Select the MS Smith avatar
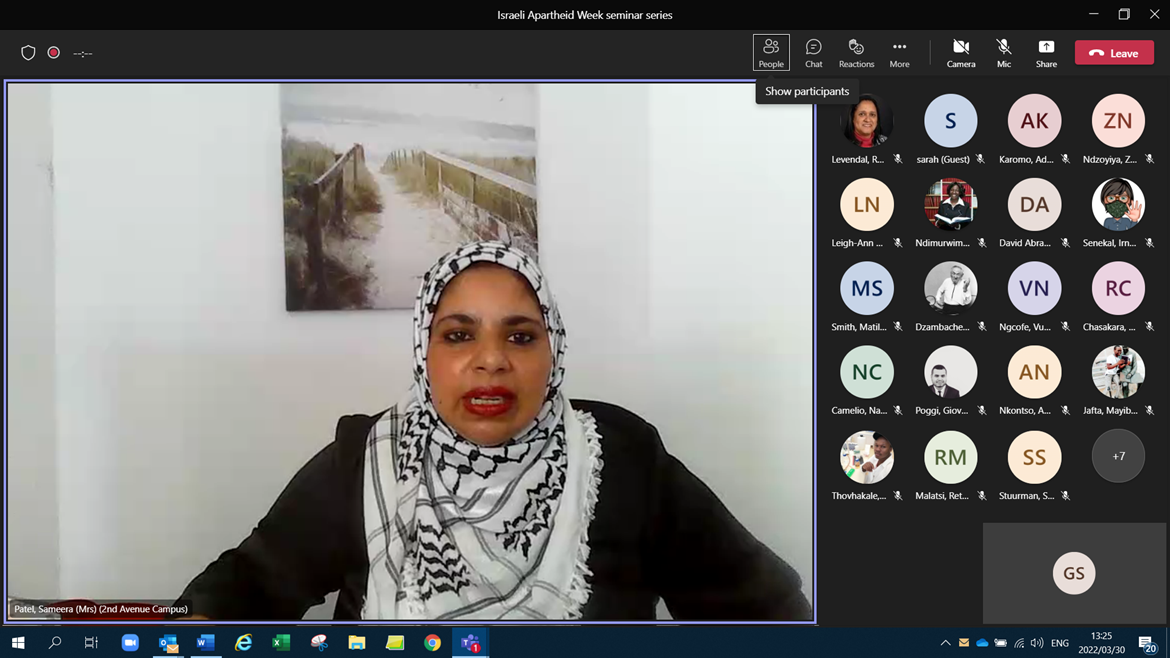 pos(866,288)
